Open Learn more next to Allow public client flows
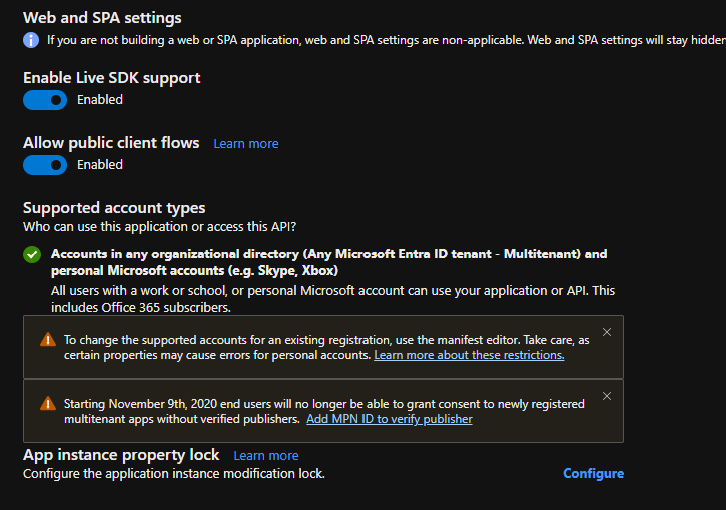726x510 pixels. (x=246, y=144)
